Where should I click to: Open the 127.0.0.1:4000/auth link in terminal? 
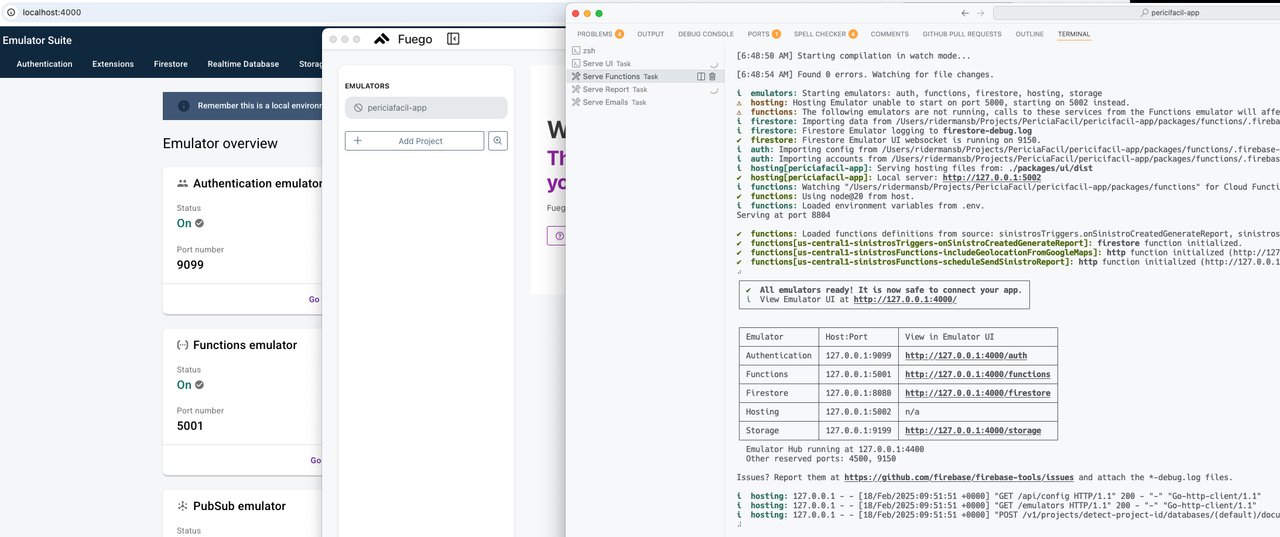tap(966, 355)
